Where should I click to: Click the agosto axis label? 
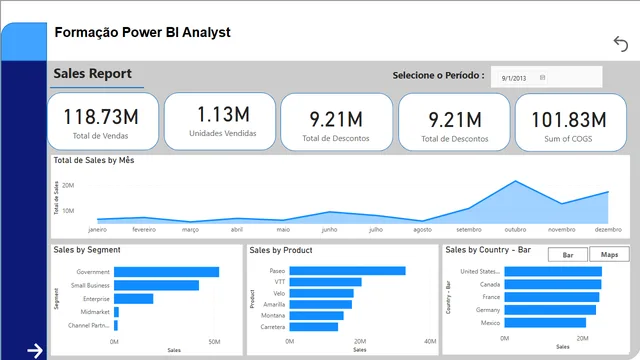pos(422,230)
